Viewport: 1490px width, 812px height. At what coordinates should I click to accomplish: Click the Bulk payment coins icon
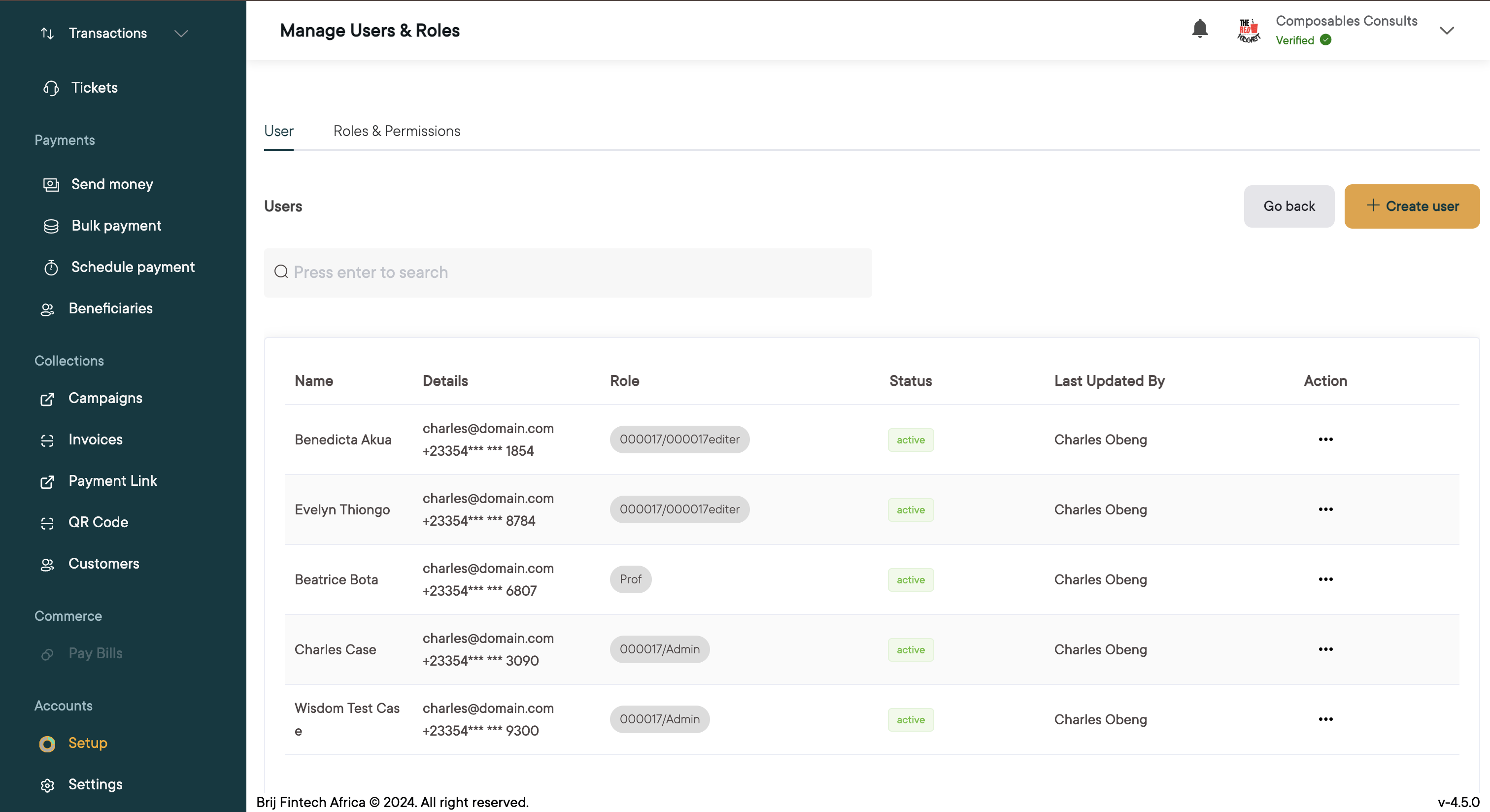coord(51,226)
